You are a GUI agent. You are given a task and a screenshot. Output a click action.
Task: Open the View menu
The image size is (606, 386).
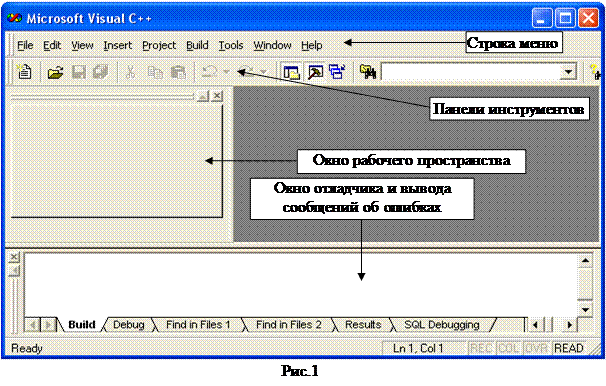[82, 46]
